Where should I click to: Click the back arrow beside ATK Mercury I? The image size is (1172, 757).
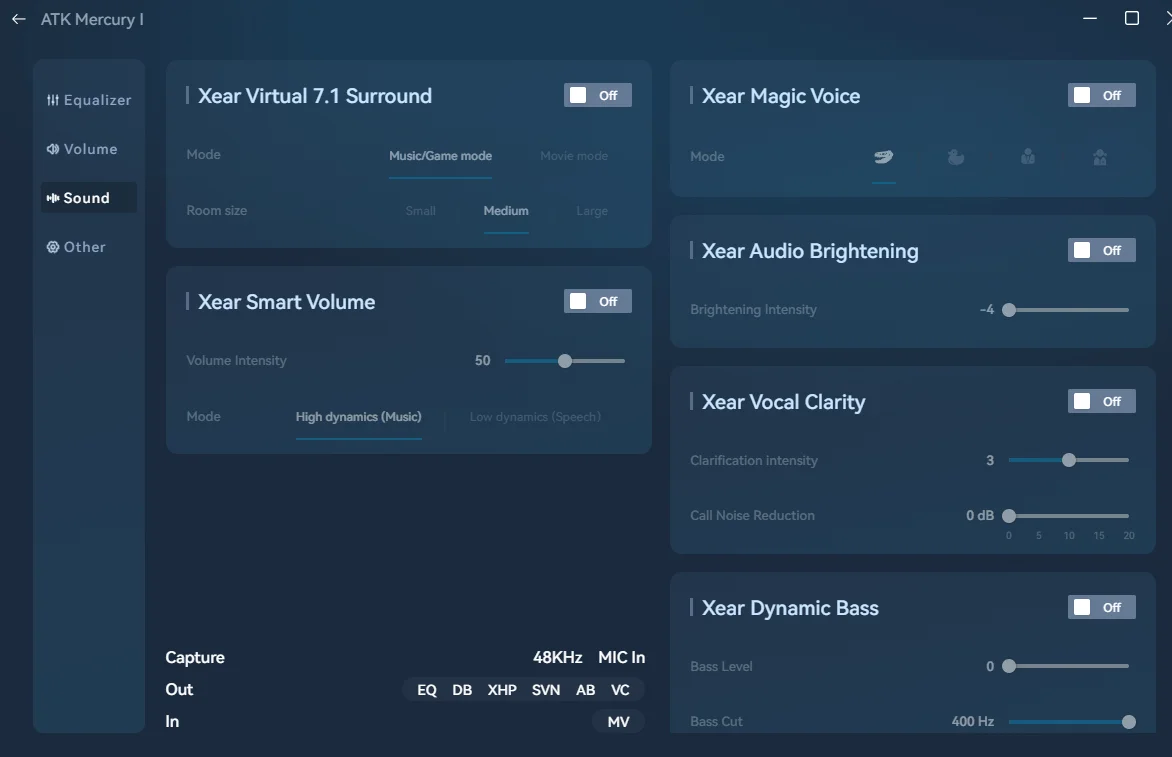18,19
